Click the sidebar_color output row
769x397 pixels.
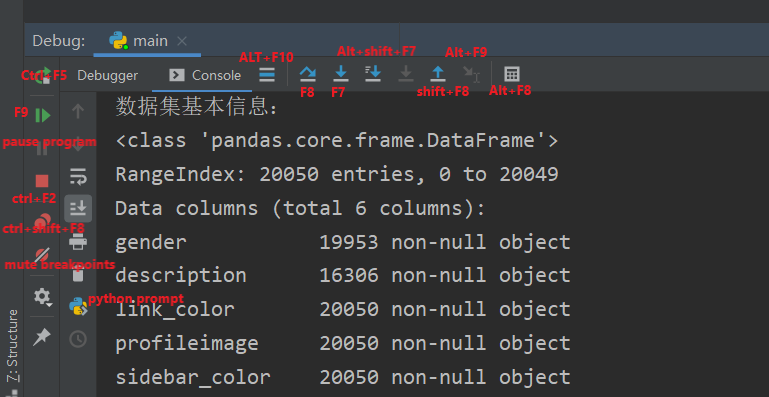[343, 377]
